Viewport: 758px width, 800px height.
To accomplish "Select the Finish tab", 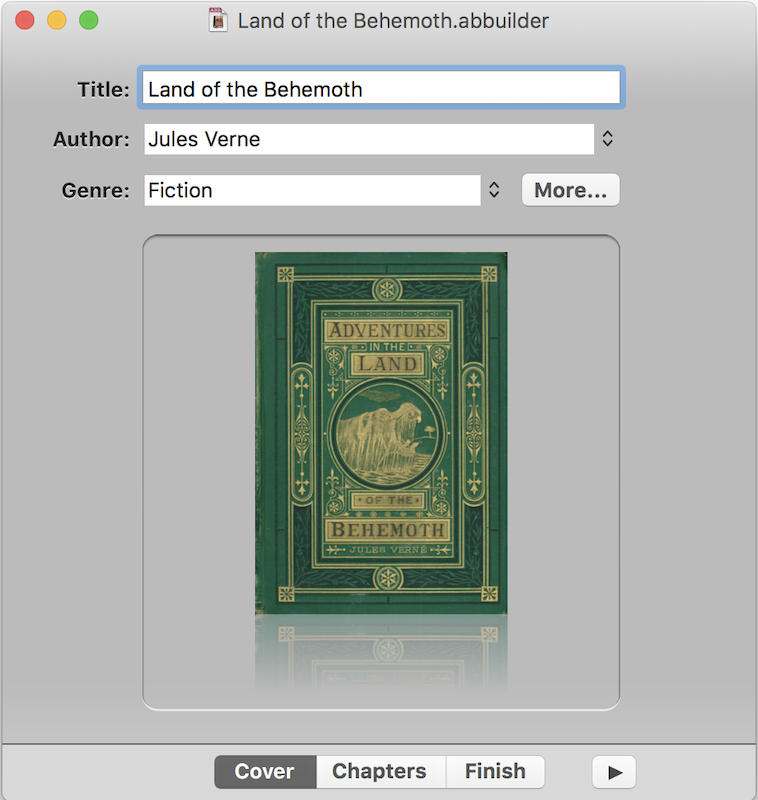I will (x=494, y=772).
